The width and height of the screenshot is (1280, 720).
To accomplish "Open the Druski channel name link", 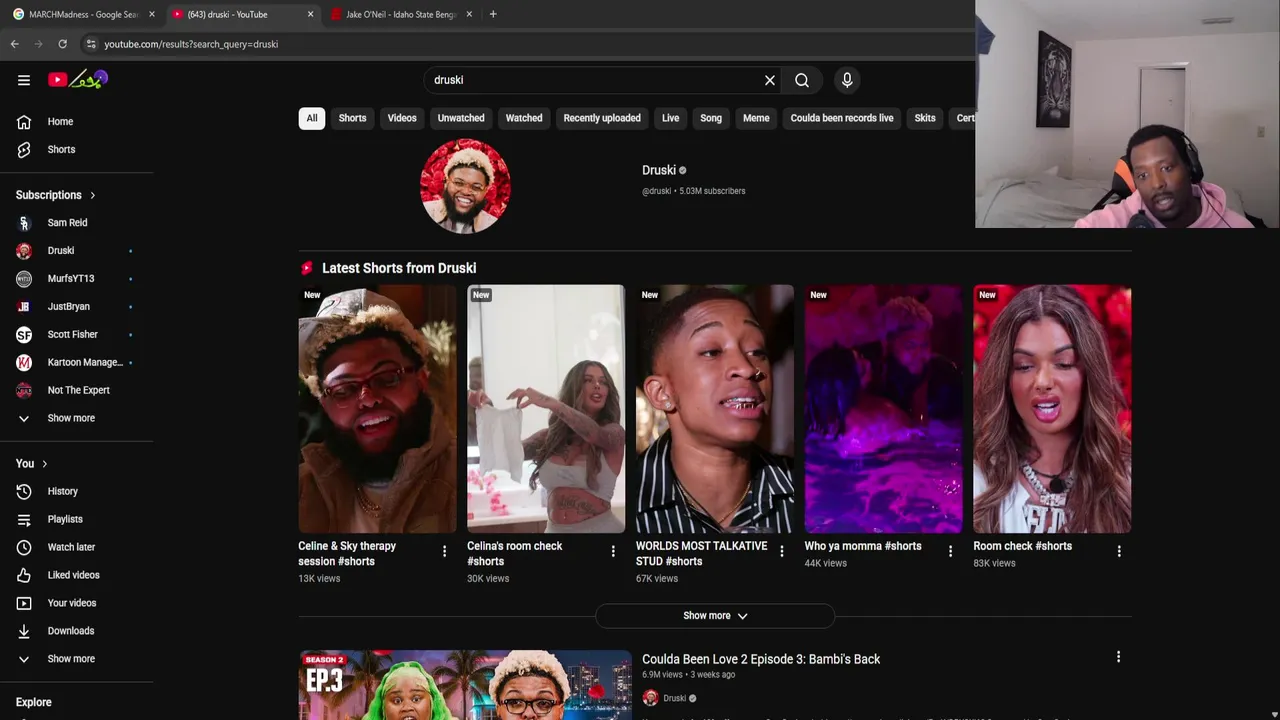I will [x=659, y=170].
